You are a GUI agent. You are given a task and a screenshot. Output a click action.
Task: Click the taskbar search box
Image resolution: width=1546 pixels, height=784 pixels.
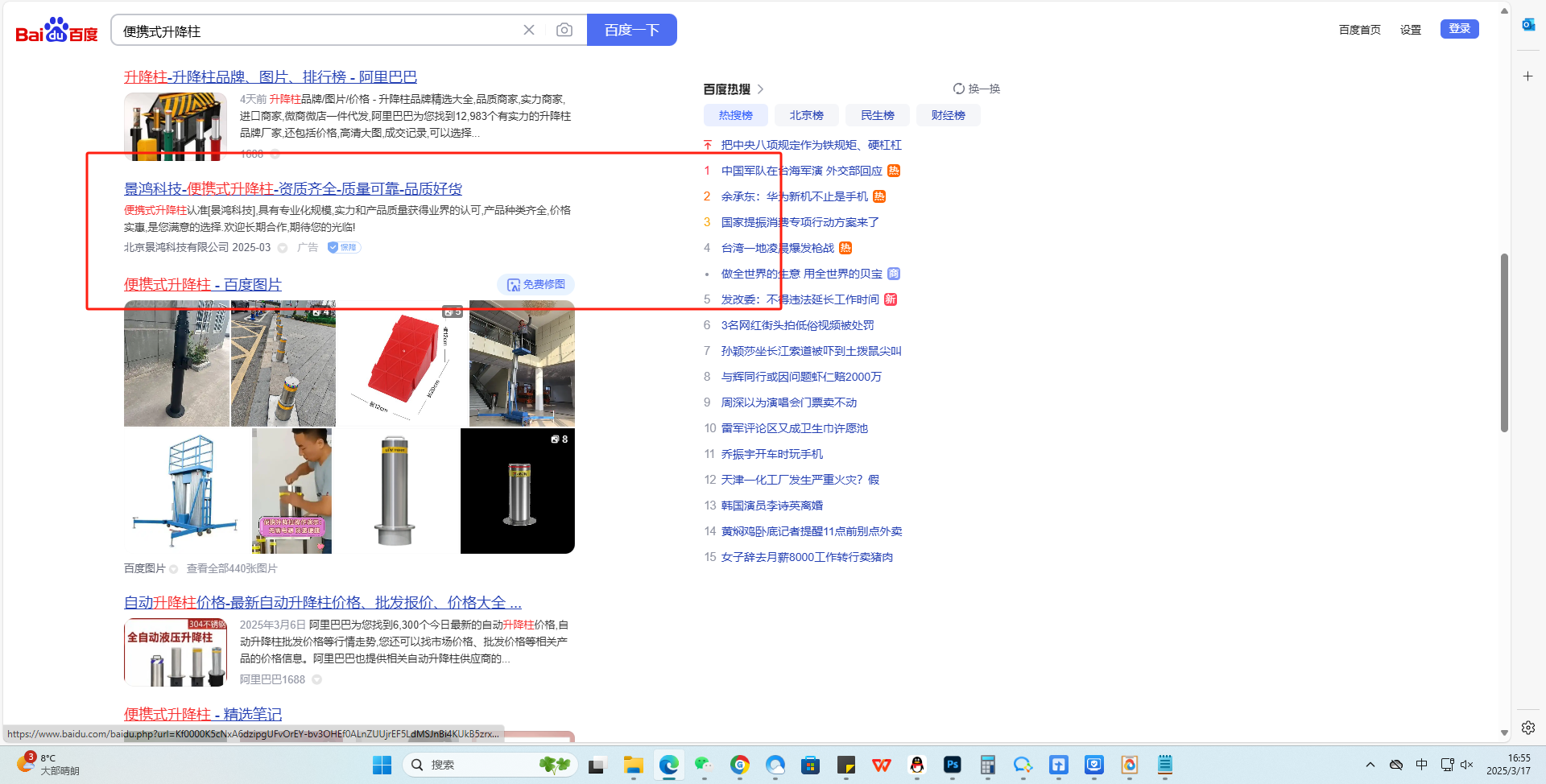(490, 765)
